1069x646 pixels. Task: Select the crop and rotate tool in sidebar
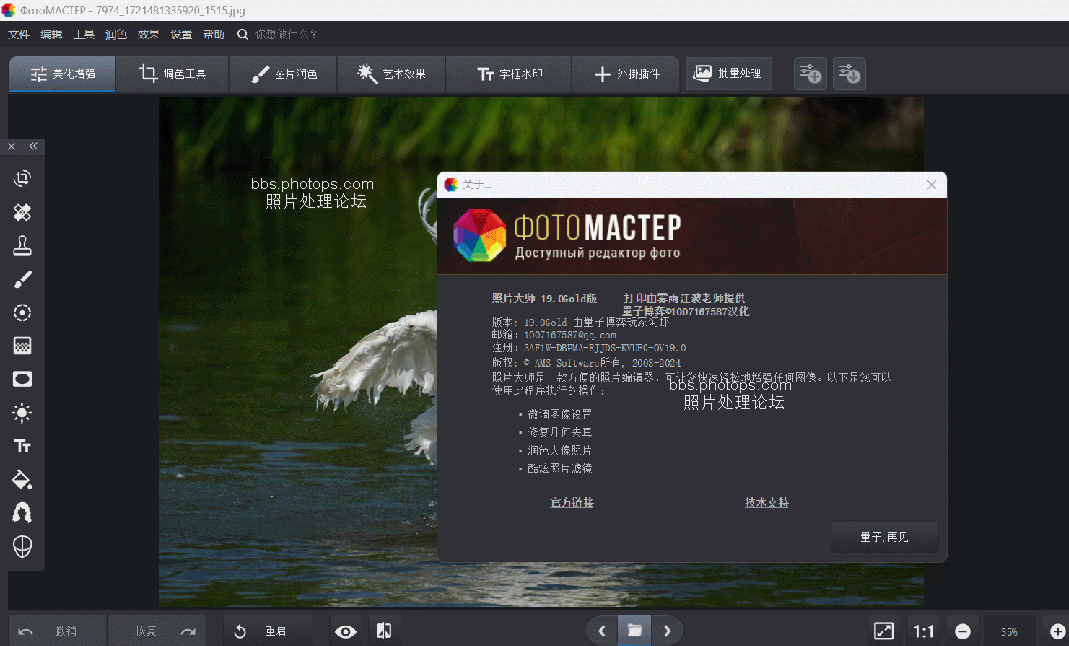tap(22, 179)
